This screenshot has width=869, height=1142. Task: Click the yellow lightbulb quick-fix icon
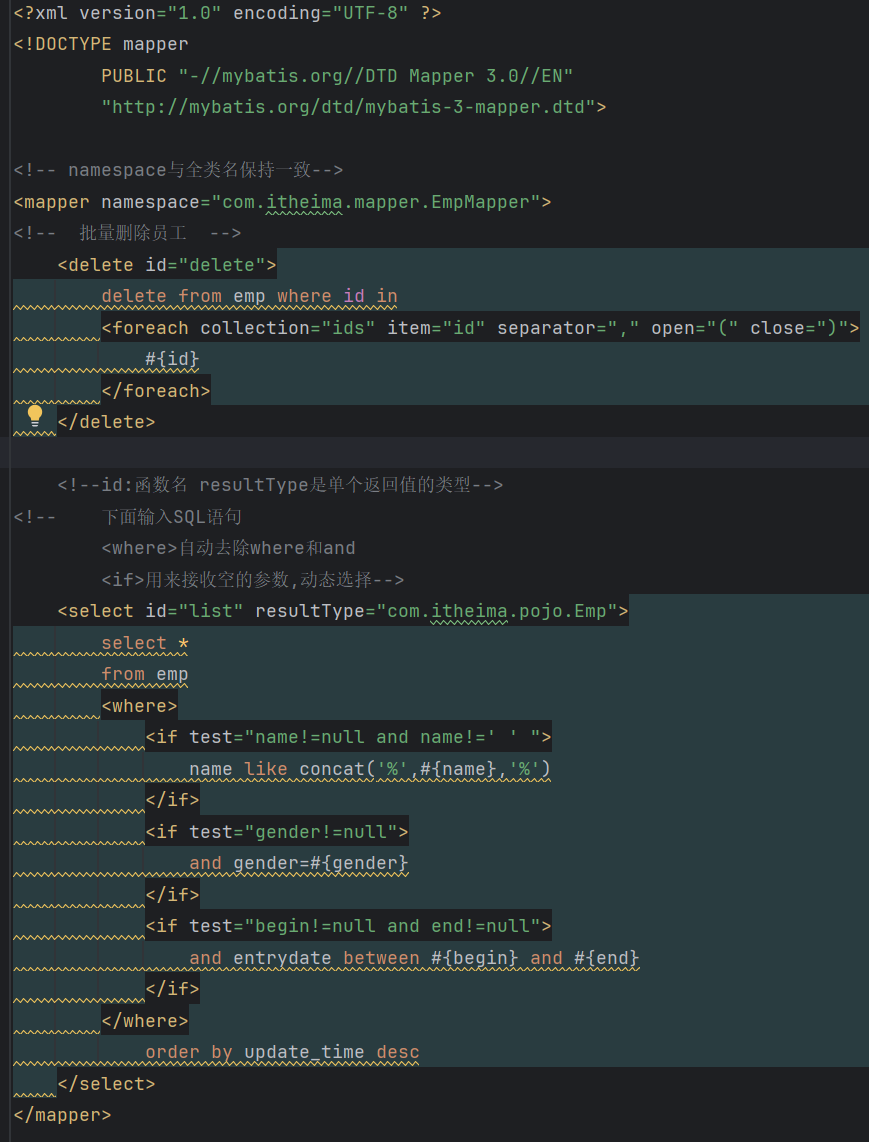coord(35,415)
